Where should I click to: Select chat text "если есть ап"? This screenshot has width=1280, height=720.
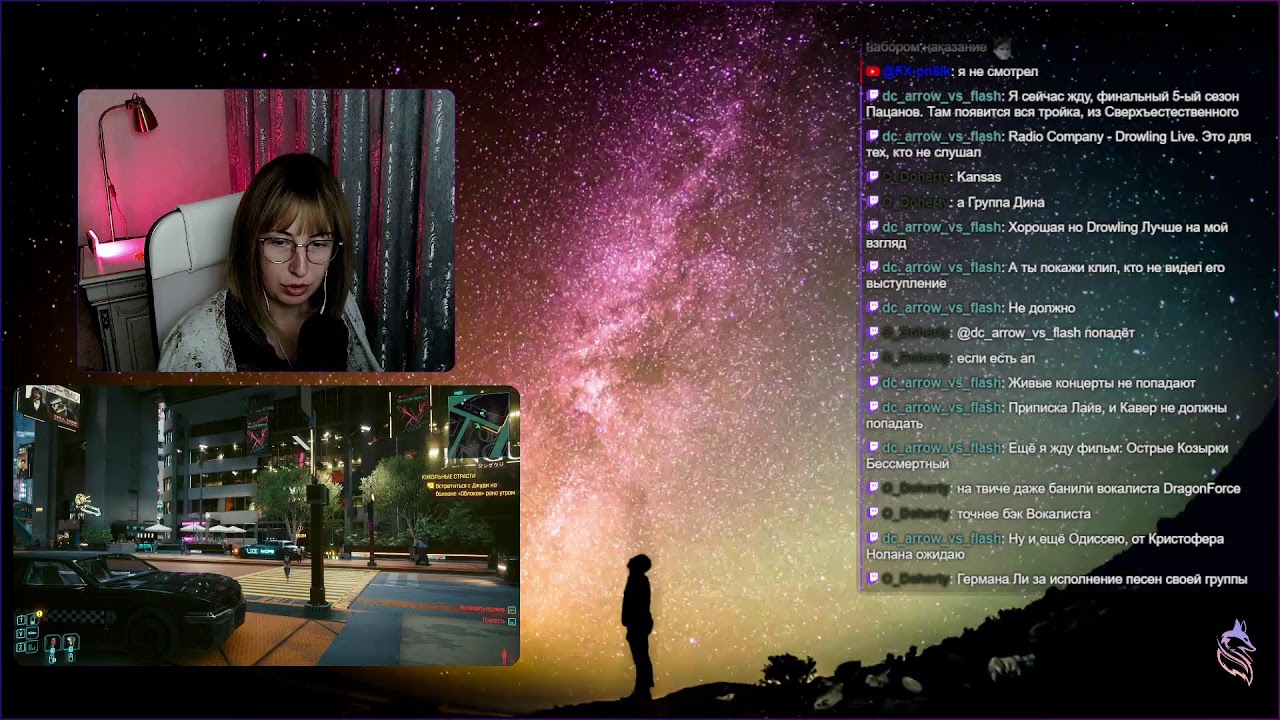click(x=996, y=358)
